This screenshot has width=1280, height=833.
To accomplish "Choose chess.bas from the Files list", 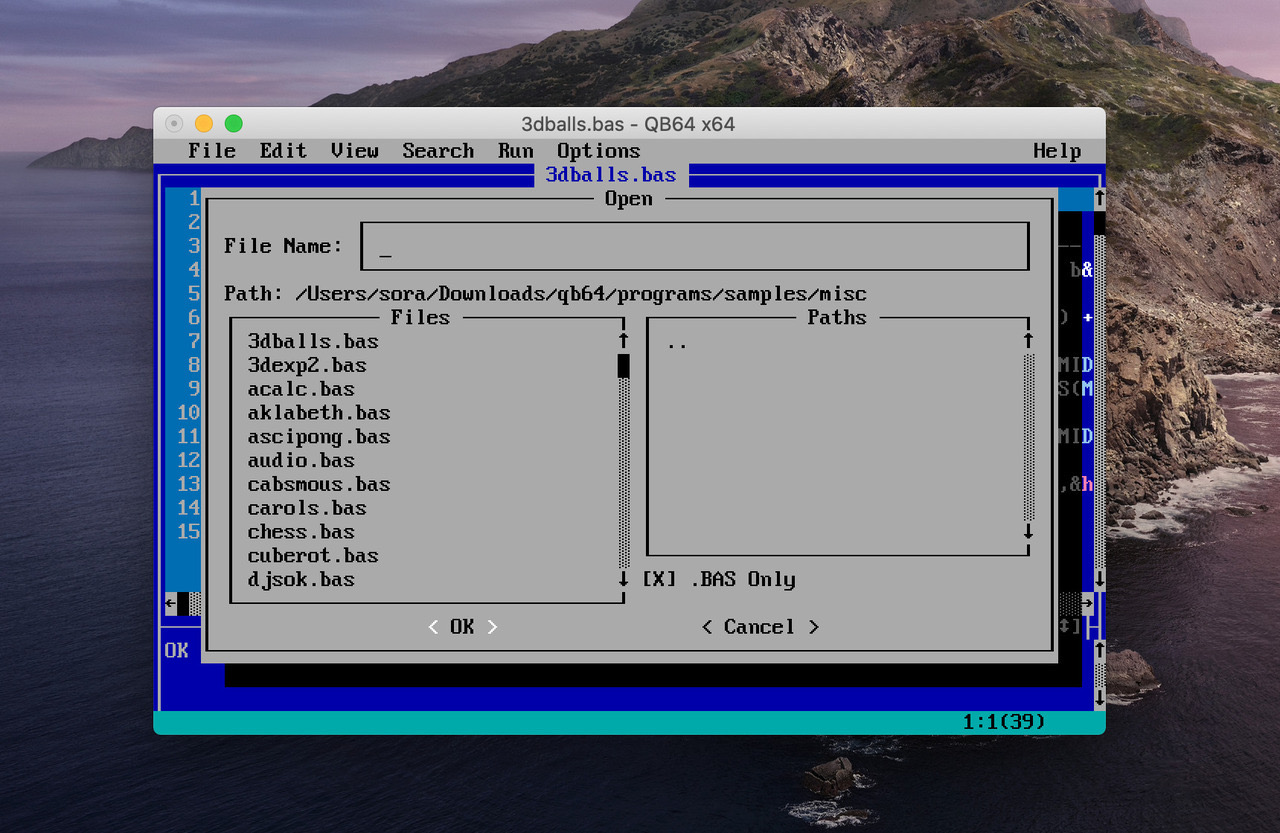I will pos(301,532).
